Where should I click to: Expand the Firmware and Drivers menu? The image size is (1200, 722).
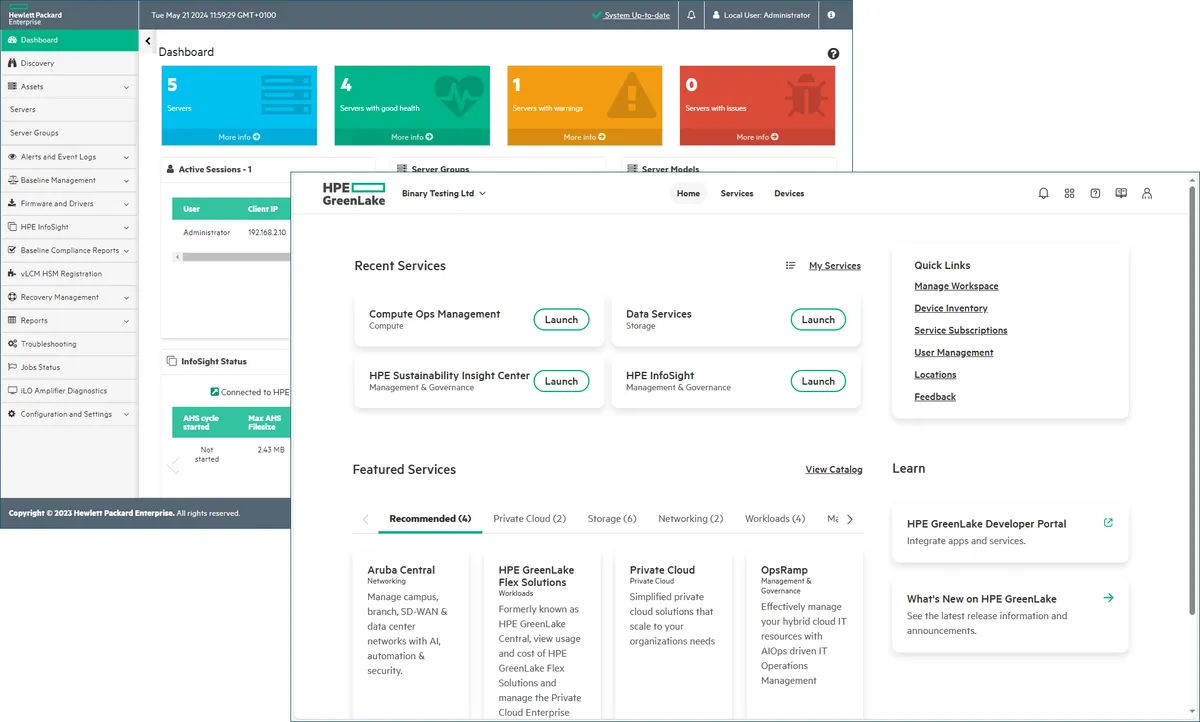68,204
